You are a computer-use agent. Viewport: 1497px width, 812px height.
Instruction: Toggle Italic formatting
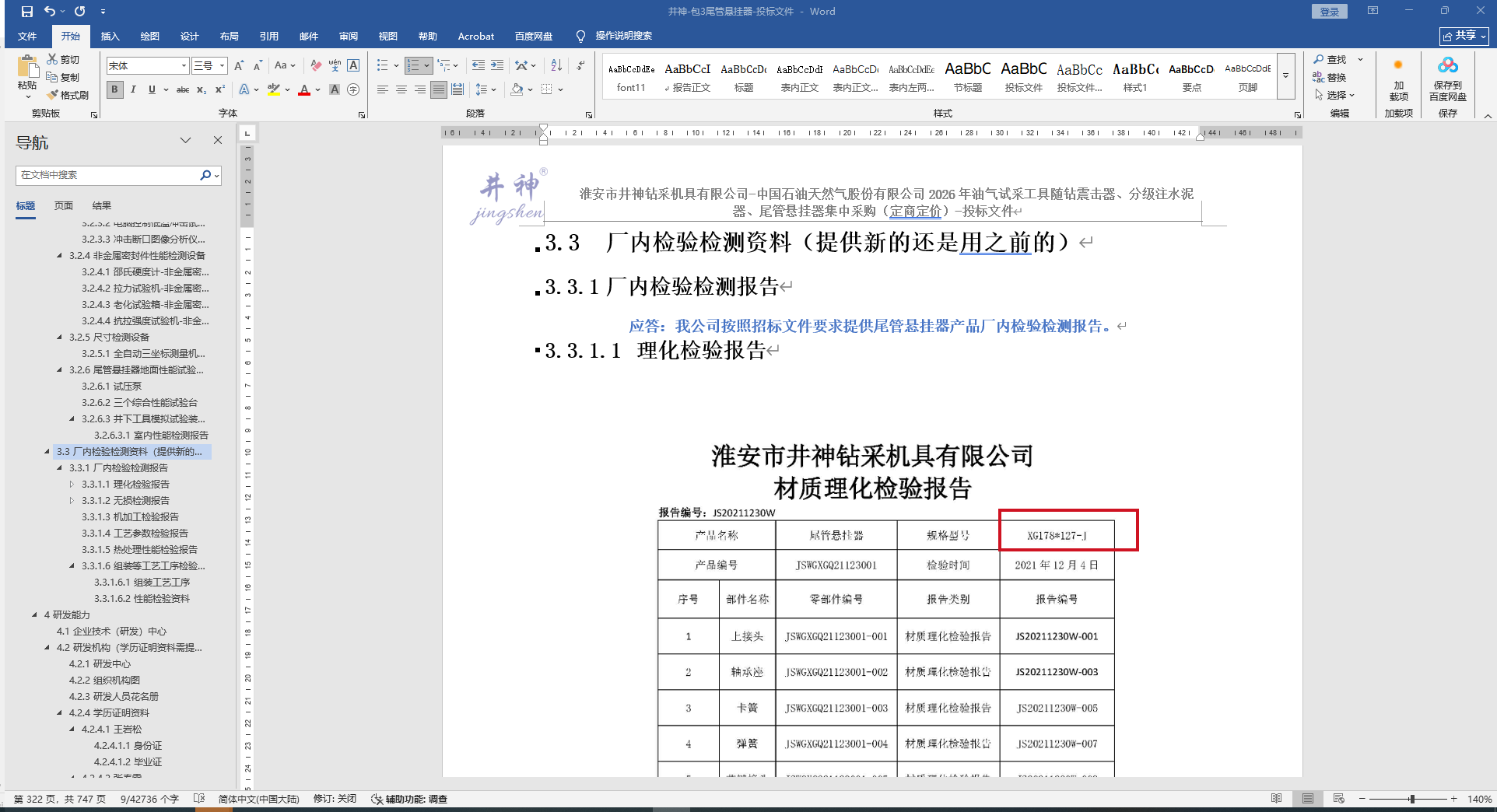133,89
